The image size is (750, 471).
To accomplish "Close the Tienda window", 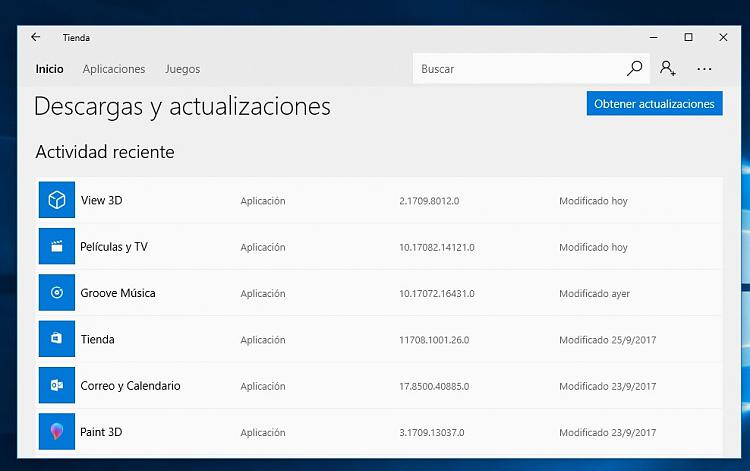I will tap(723, 37).
